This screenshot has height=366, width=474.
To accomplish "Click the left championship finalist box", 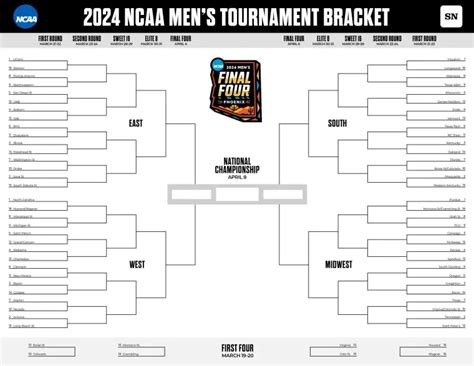I will (x=192, y=194).
